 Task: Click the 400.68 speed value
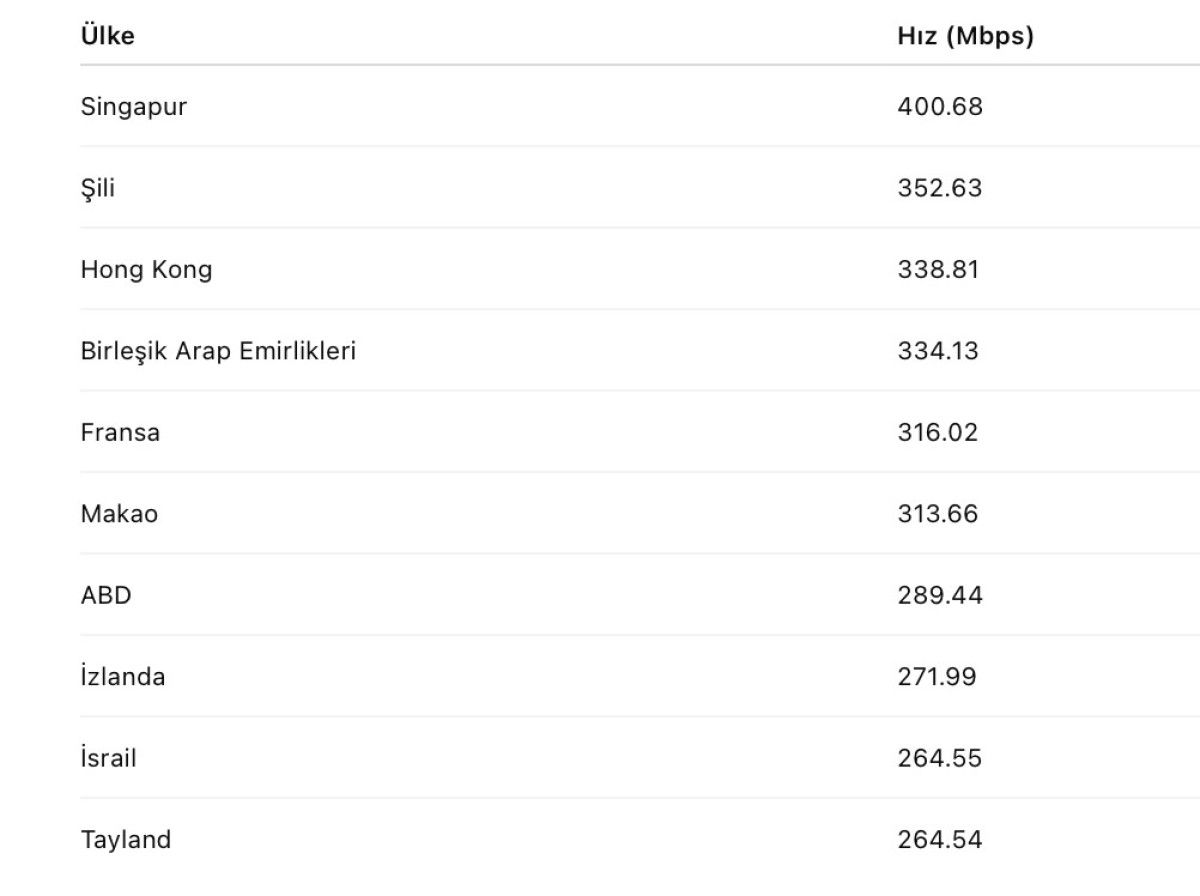pyautogui.click(x=940, y=107)
